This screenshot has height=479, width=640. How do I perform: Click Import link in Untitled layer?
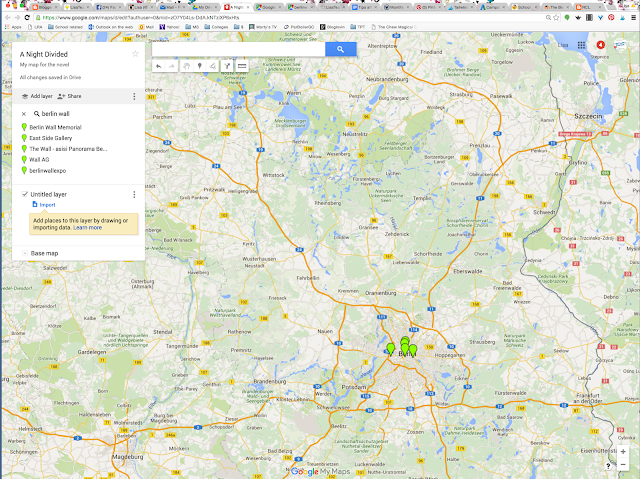tap(44, 204)
